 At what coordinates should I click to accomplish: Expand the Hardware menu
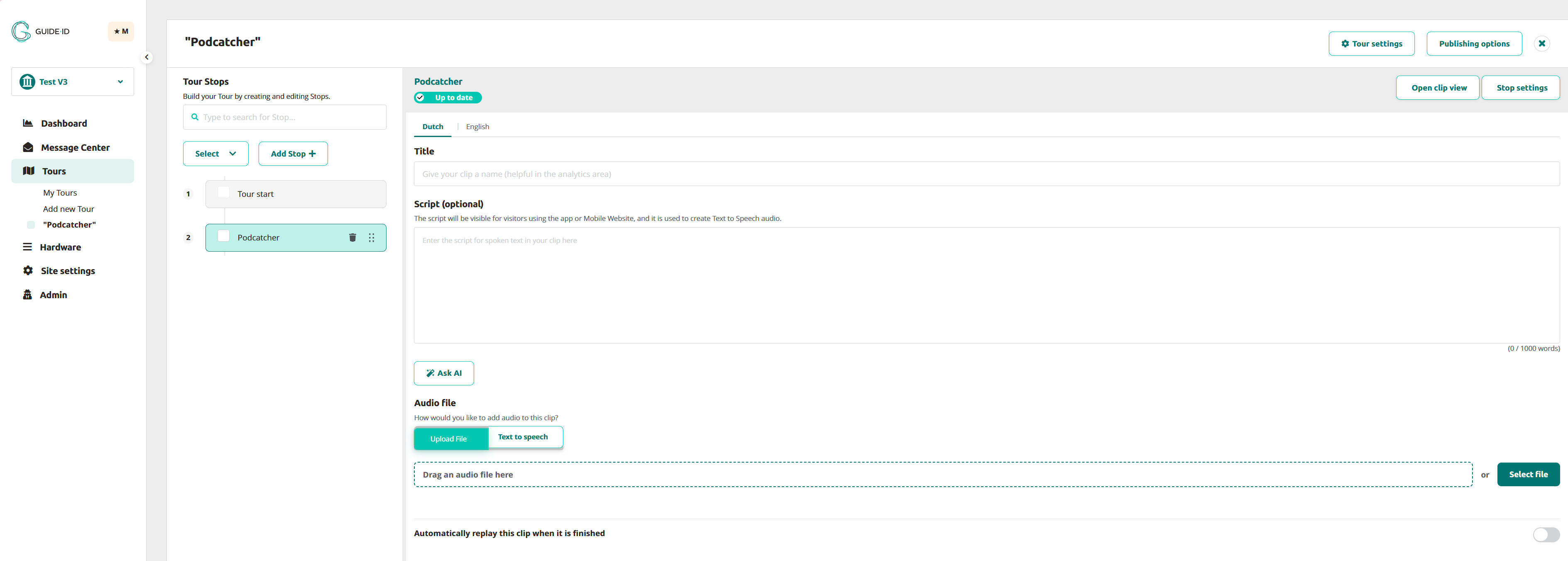click(60, 247)
